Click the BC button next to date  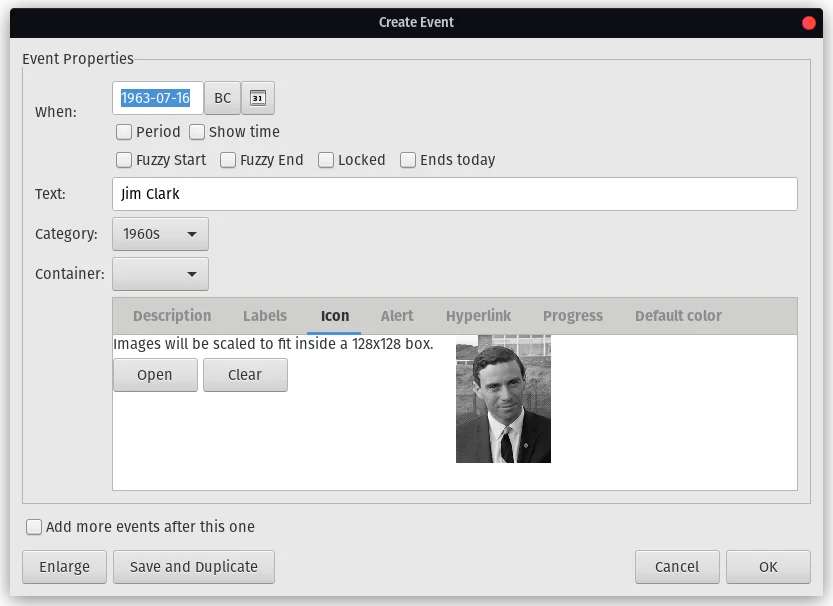221,98
